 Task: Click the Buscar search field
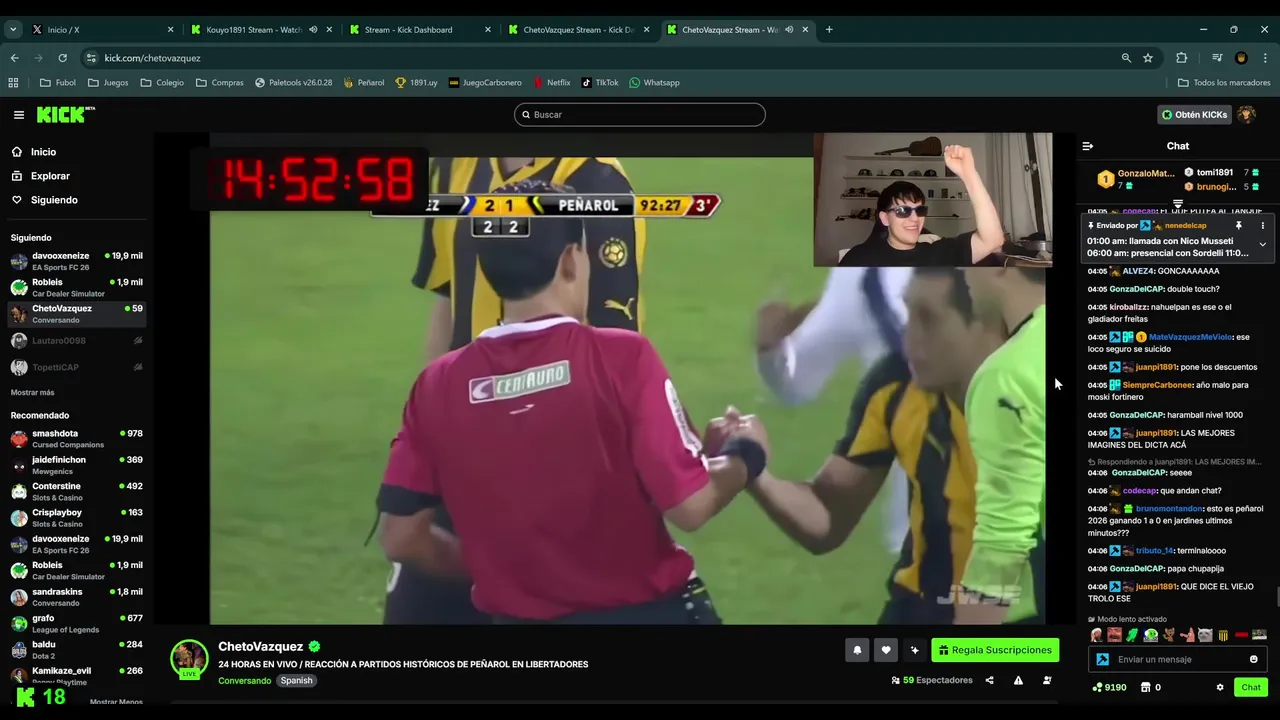pyautogui.click(x=640, y=115)
